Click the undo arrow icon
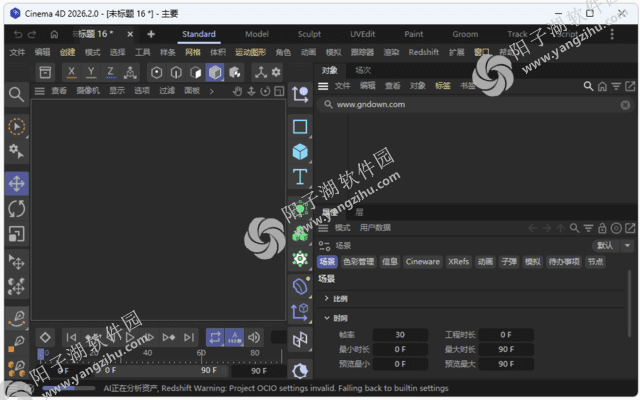 (18, 34)
